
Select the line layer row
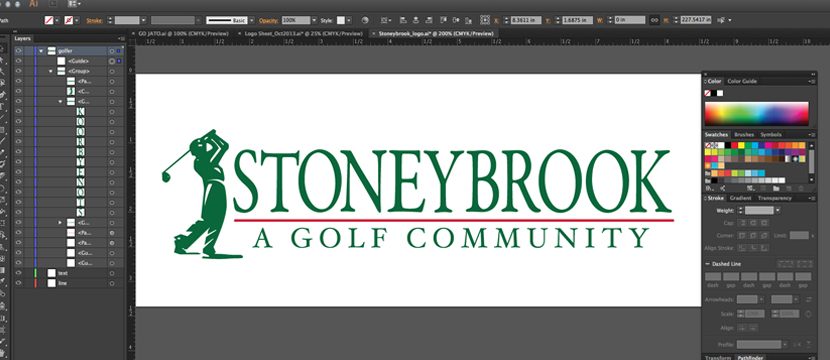click(69, 283)
